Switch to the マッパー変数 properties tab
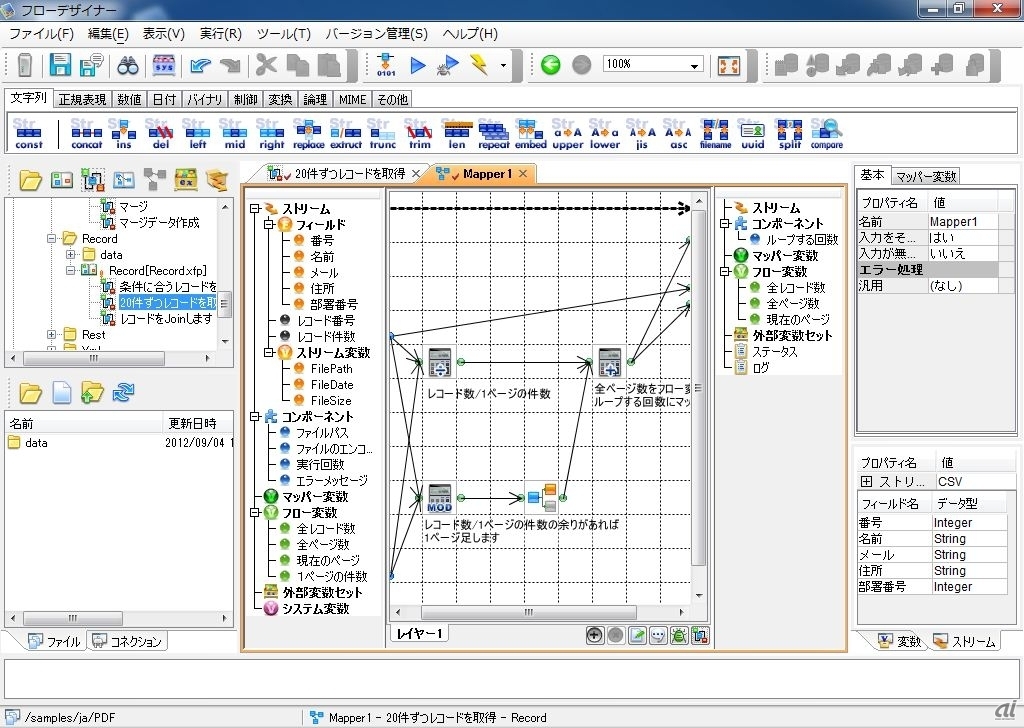This screenshot has height=728, width=1024. [x=925, y=176]
